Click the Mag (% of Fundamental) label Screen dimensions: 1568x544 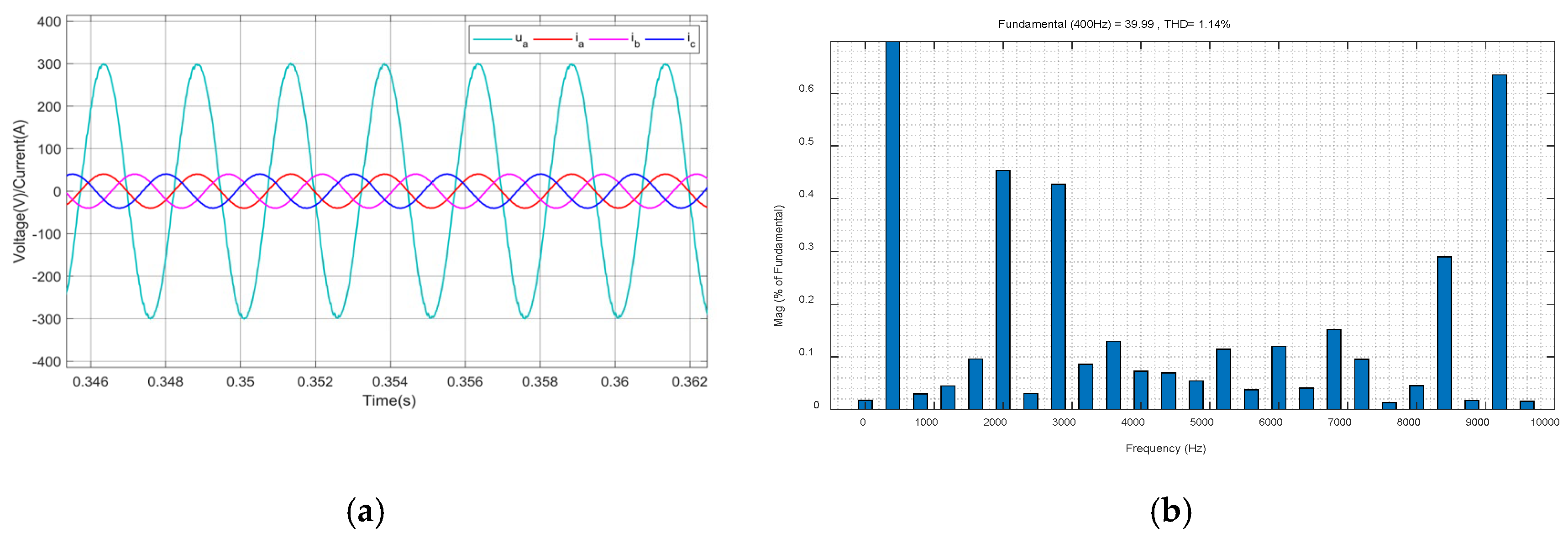click(778, 265)
